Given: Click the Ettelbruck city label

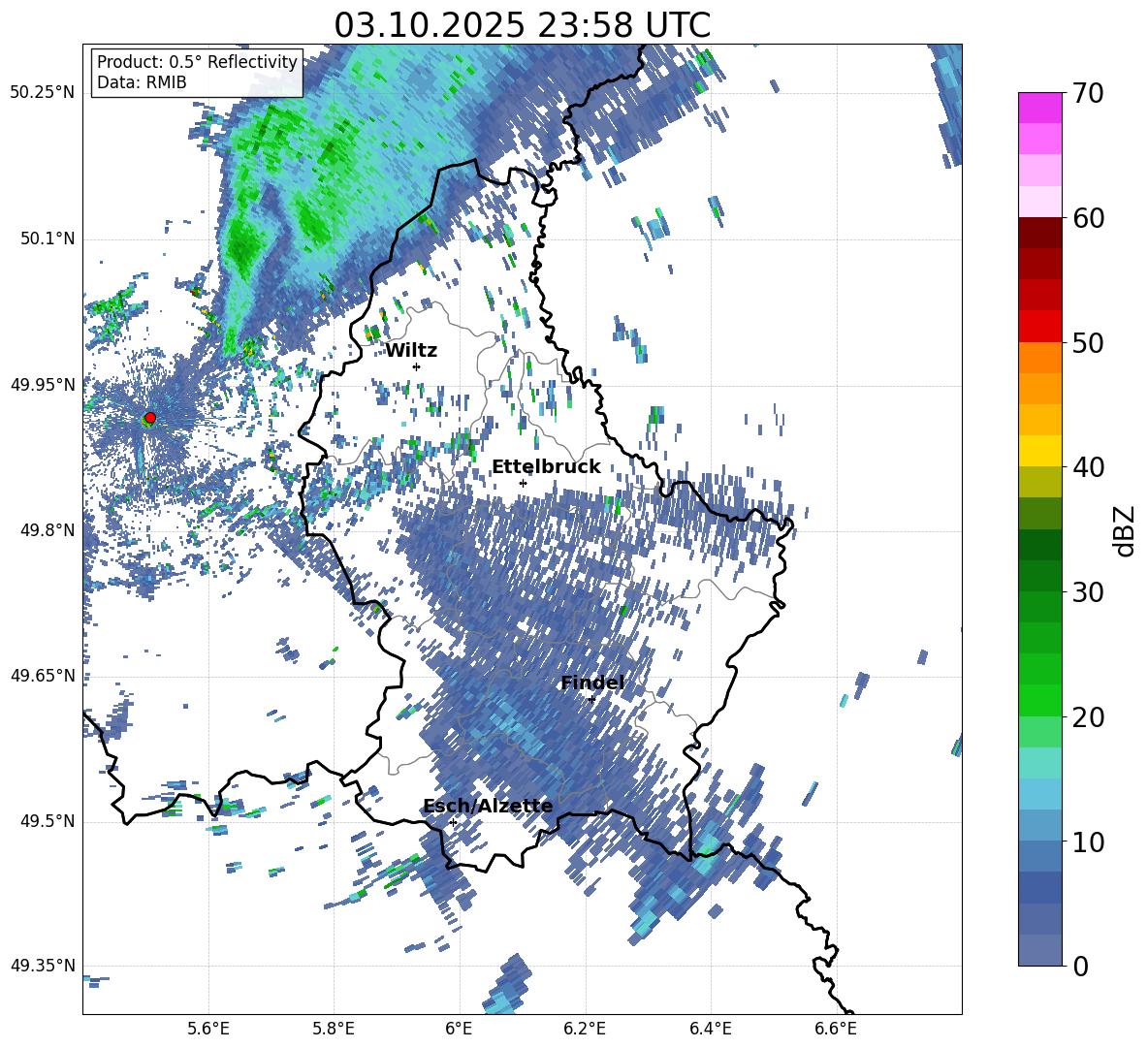Looking at the screenshot, I should click(546, 467).
